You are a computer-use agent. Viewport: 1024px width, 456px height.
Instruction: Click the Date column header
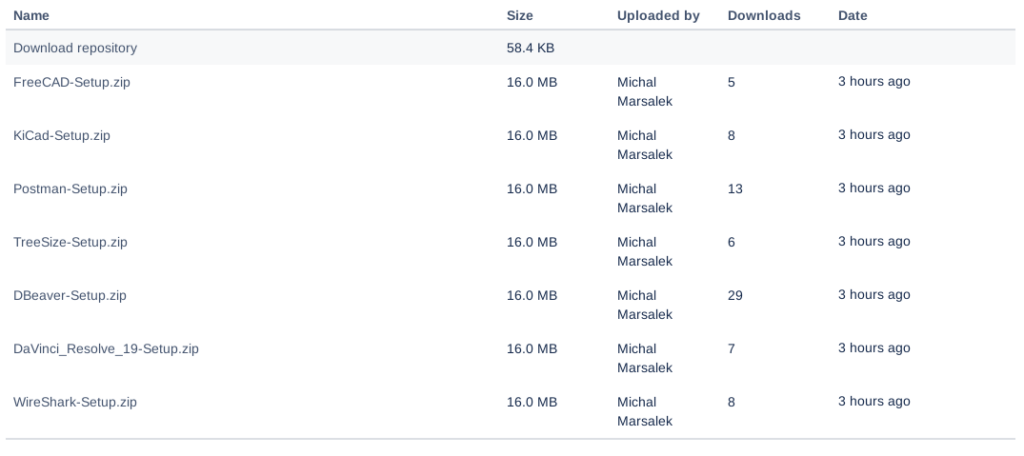pos(852,16)
